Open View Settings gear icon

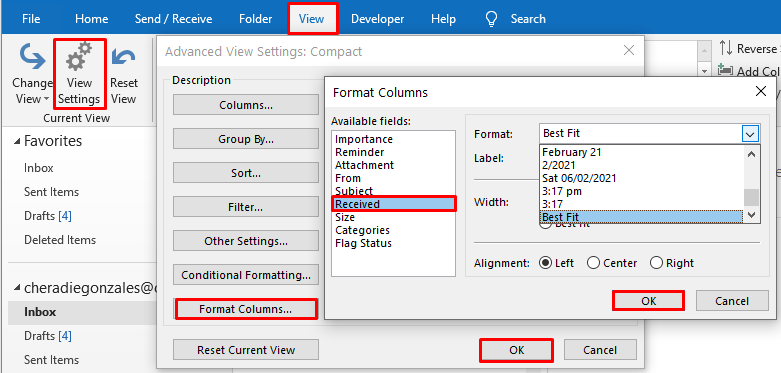click(79, 56)
